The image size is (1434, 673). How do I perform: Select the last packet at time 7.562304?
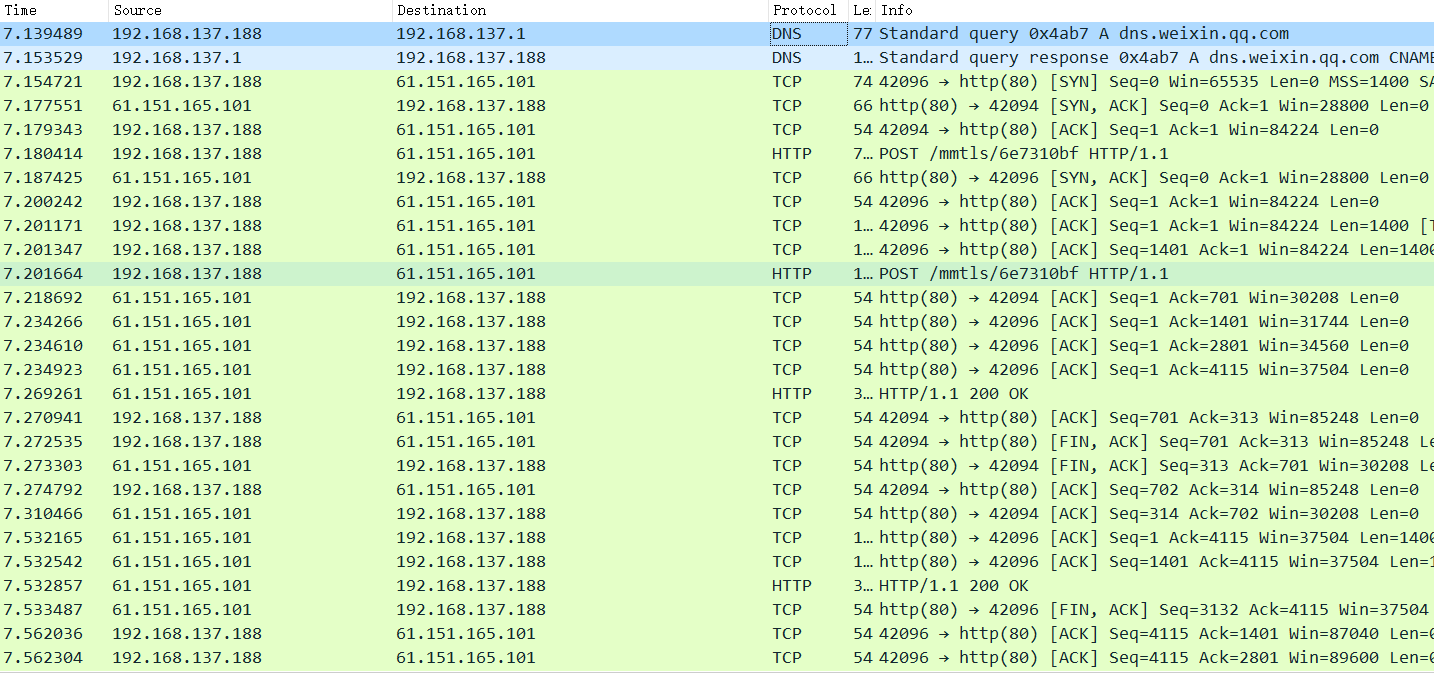coord(717,658)
